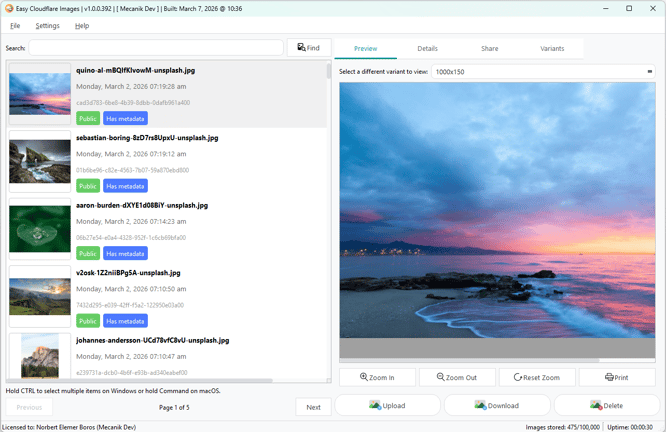
Task: Select the sebastian-boring rocky coast thumbnail
Action: (x=40, y=161)
